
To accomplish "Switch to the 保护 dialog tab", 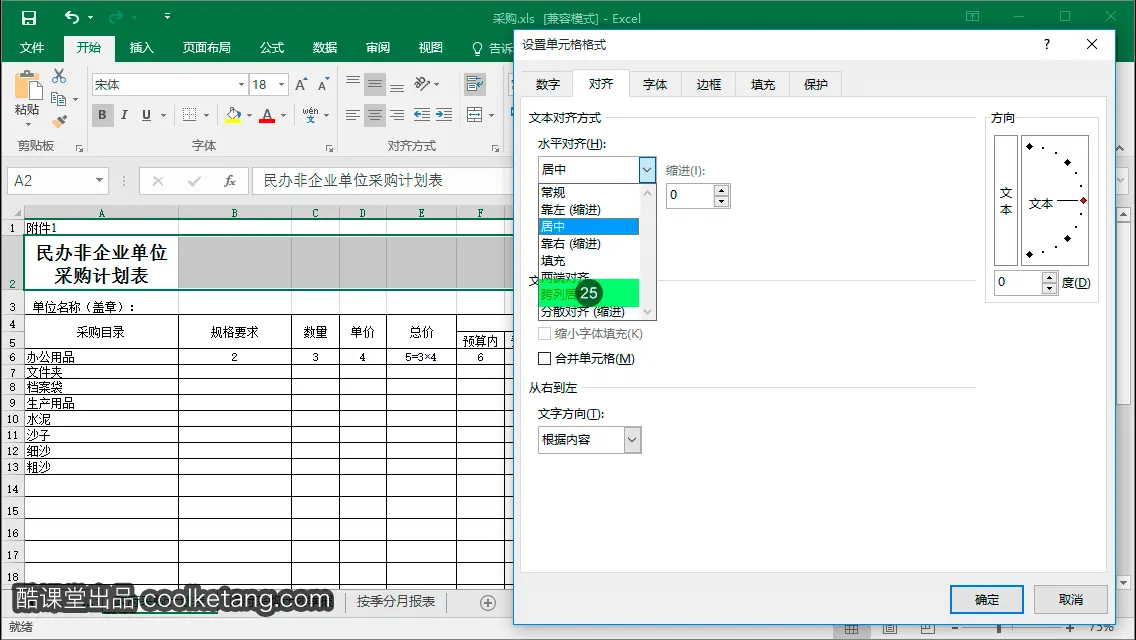I will (x=815, y=85).
